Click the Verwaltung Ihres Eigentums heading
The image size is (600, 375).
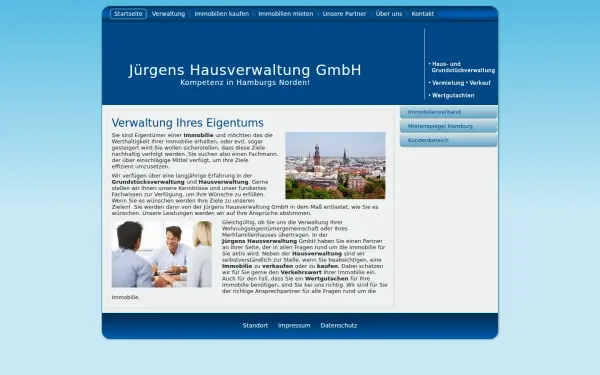coord(188,123)
